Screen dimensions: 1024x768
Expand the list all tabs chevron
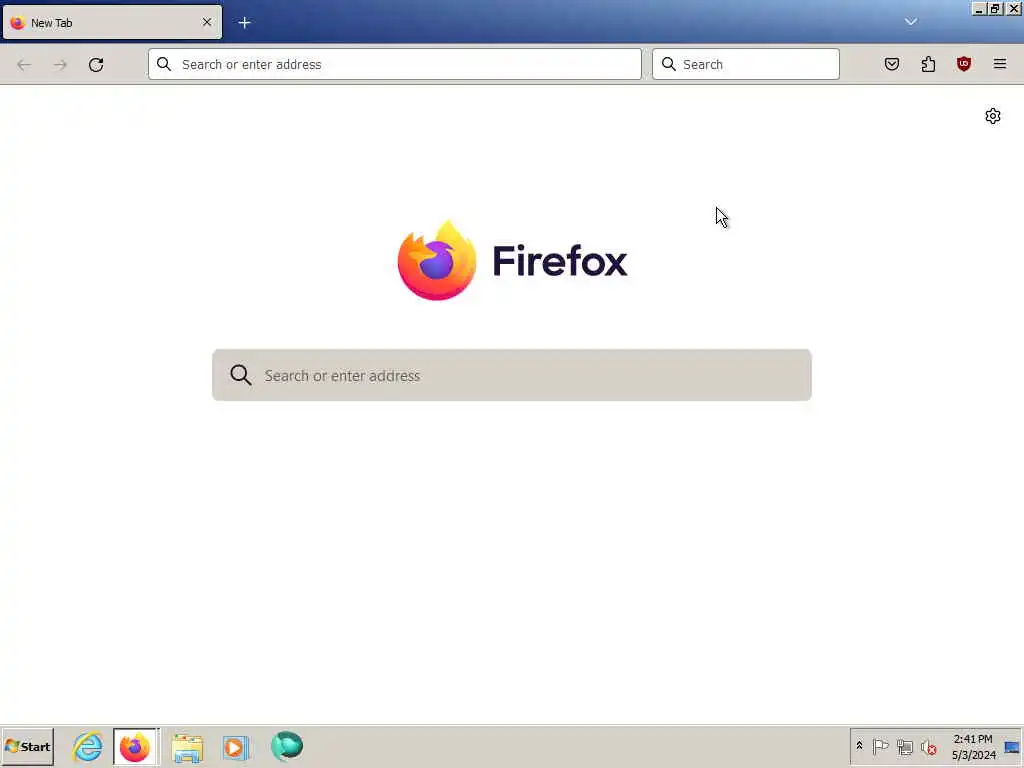[910, 22]
